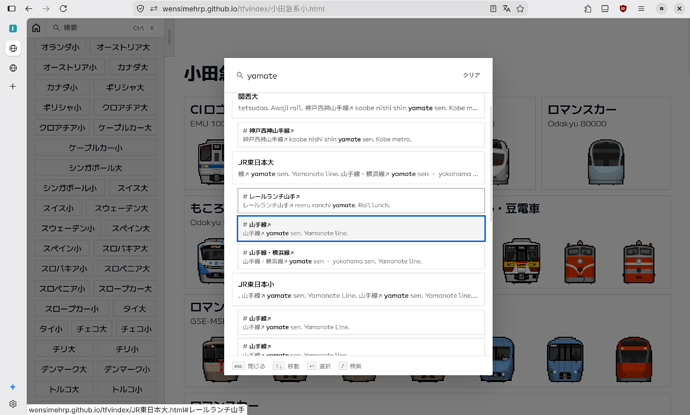The image size is (690, 415).
Task: Open the スイス大 sidebar button
Action: coord(132,188)
